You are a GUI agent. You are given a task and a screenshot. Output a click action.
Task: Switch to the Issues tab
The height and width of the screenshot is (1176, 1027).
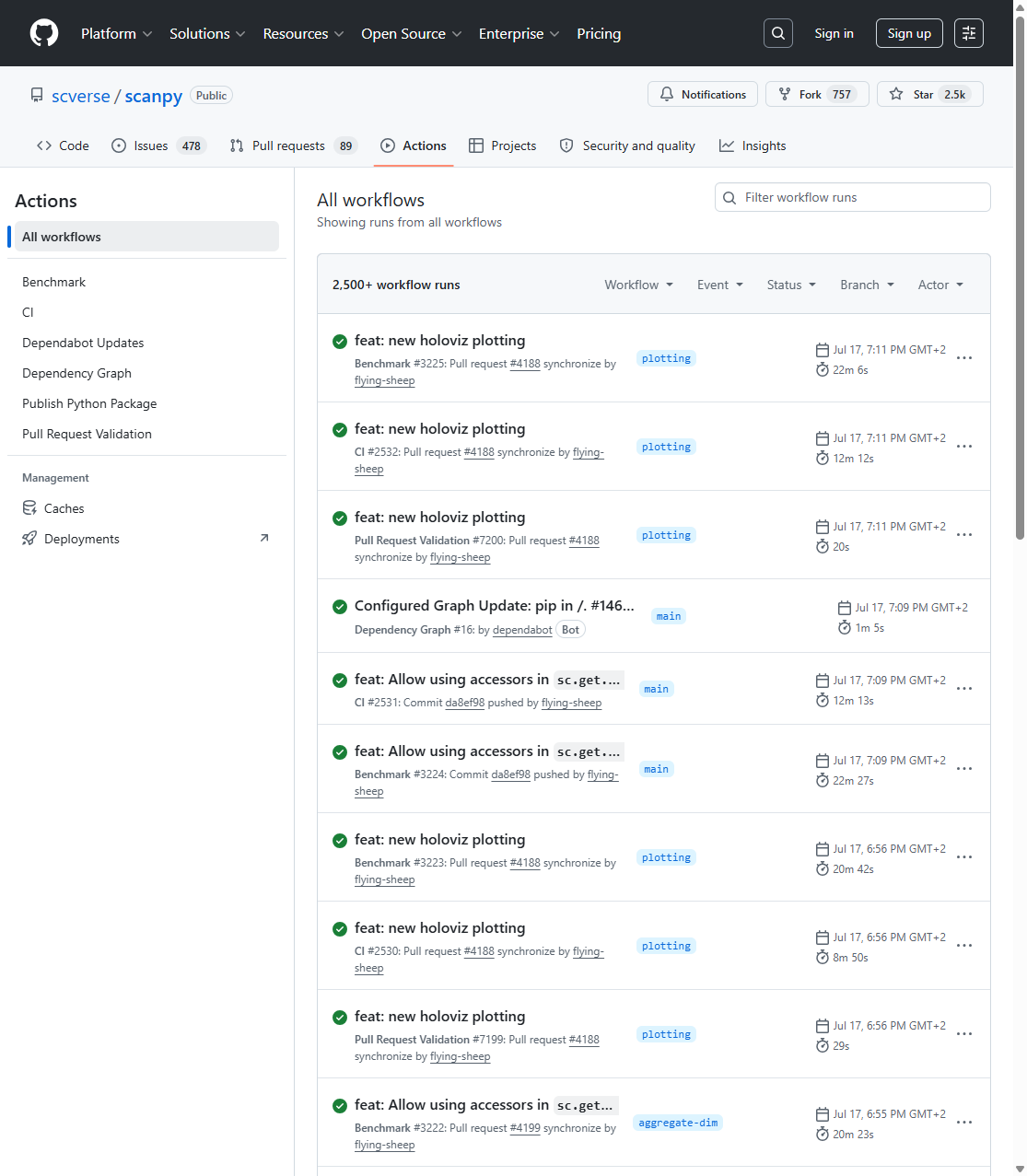coord(158,146)
